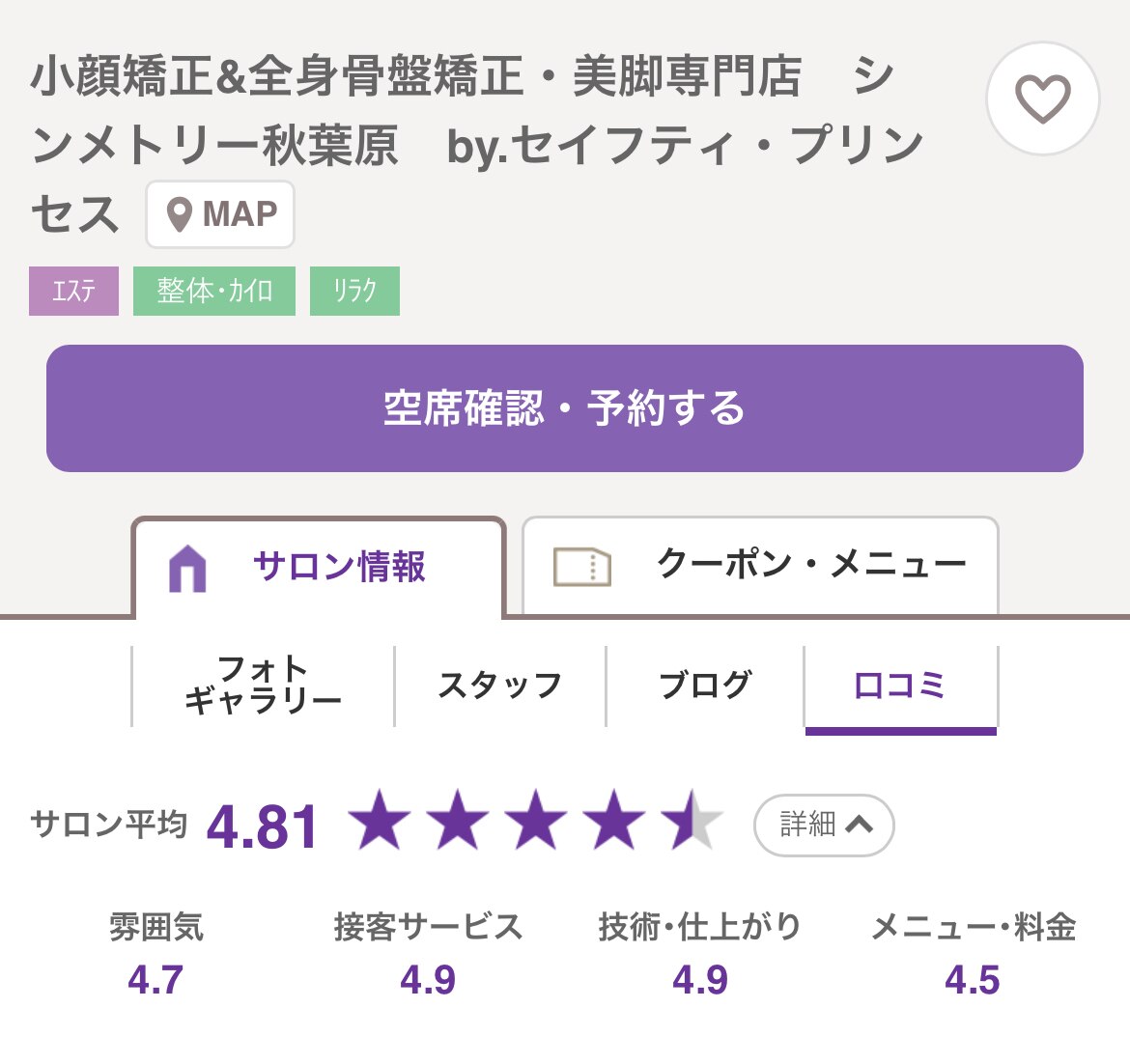Open the 口コミ reviews tab

[x=900, y=686]
